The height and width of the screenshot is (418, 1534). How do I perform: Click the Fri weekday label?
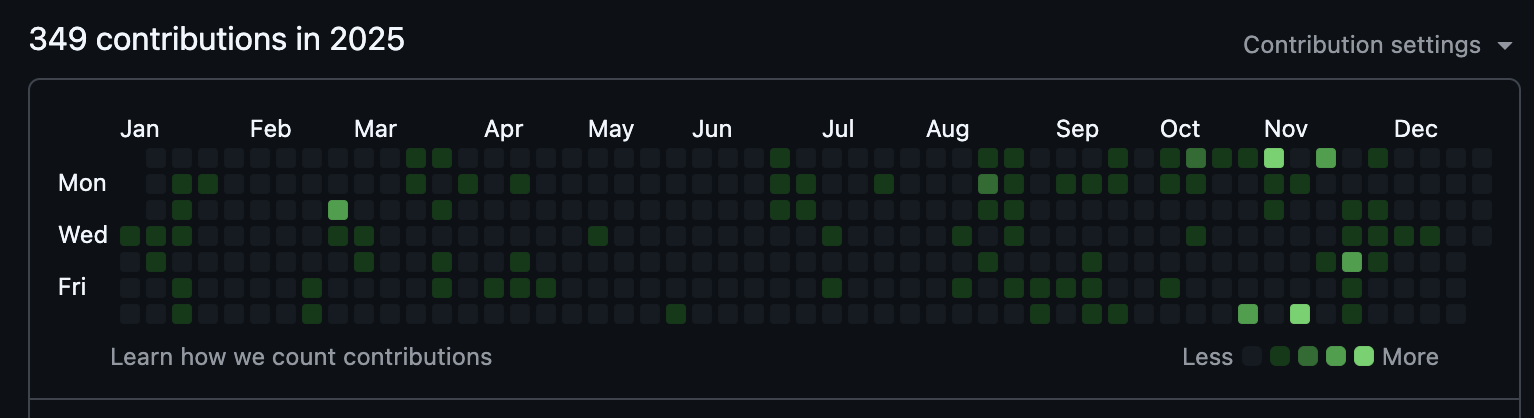click(x=72, y=288)
